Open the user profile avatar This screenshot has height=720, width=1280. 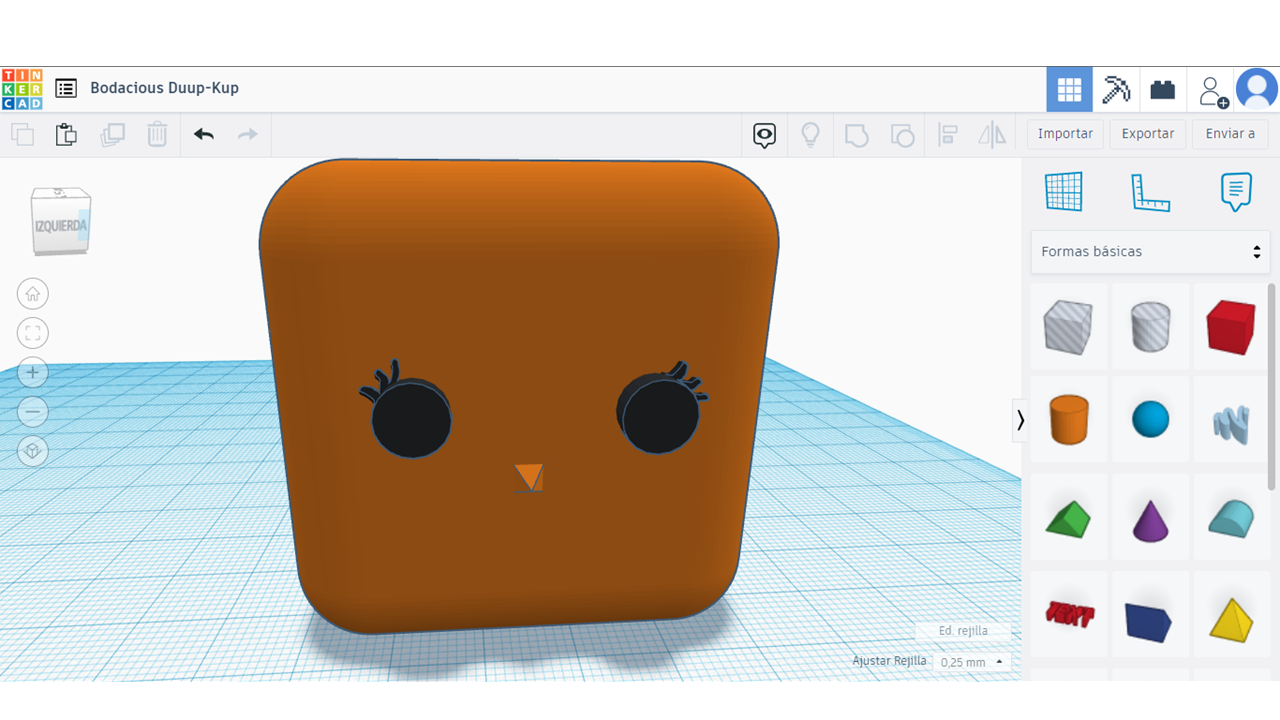[1257, 89]
